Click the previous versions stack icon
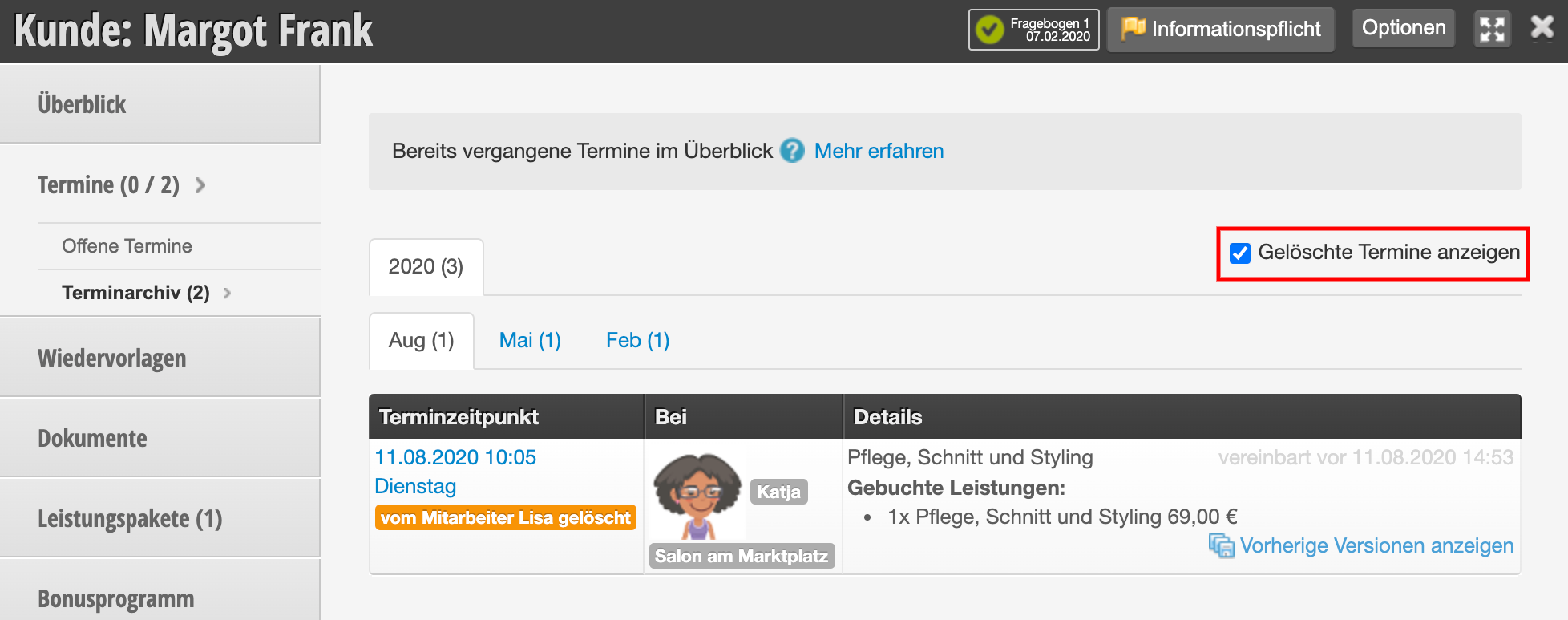The width and height of the screenshot is (1568, 620). [x=1222, y=546]
